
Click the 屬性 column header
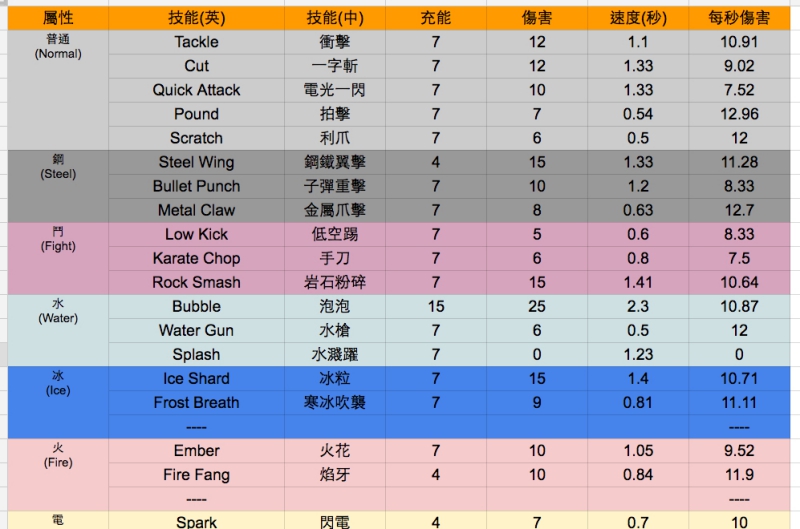point(57,18)
